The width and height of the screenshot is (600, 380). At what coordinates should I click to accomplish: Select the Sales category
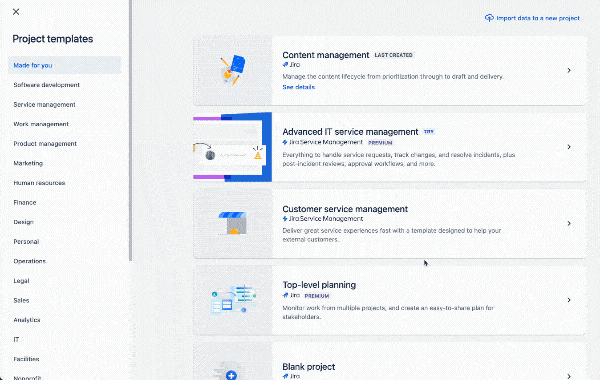pyautogui.click(x=21, y=300)
